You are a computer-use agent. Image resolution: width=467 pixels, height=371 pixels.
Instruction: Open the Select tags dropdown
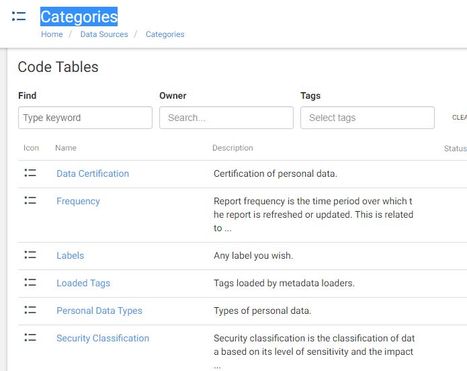[x=367, y=118]
